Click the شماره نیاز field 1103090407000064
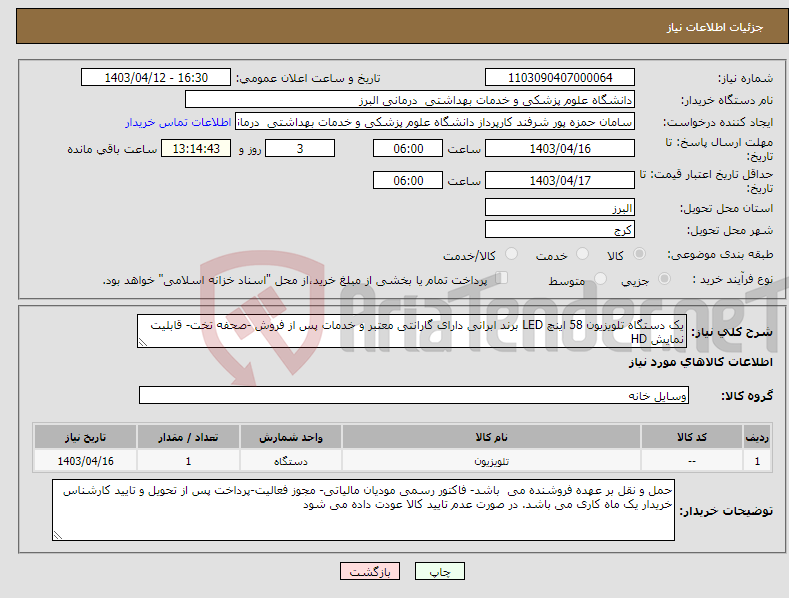Image resolution: width=789 pixels, height=598 pixels. [560, 78]
